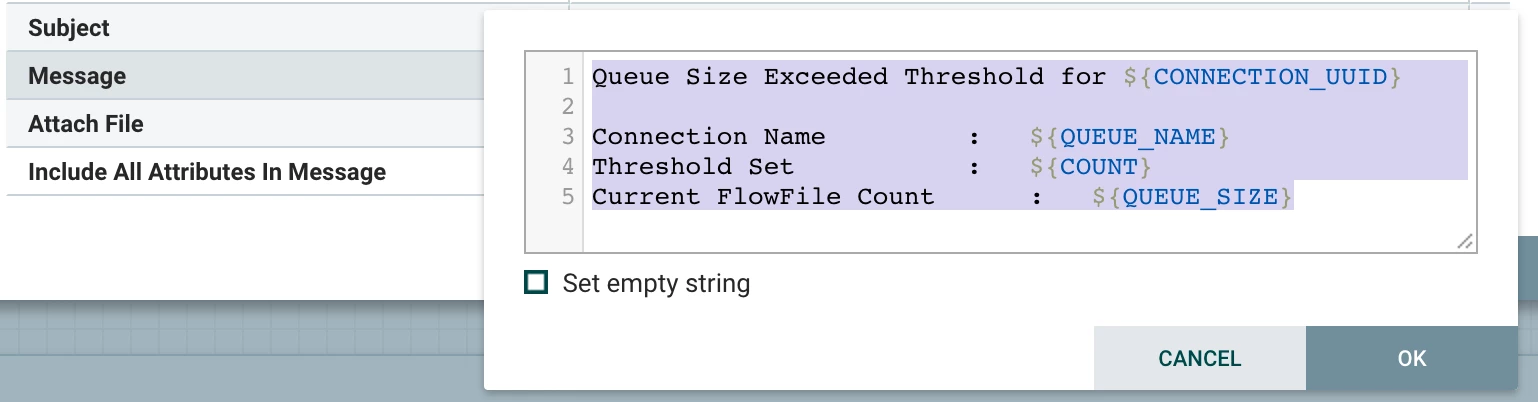Click line number 2 in the gutter
This screenshot has height=402, width=1538.
(568, 106)
